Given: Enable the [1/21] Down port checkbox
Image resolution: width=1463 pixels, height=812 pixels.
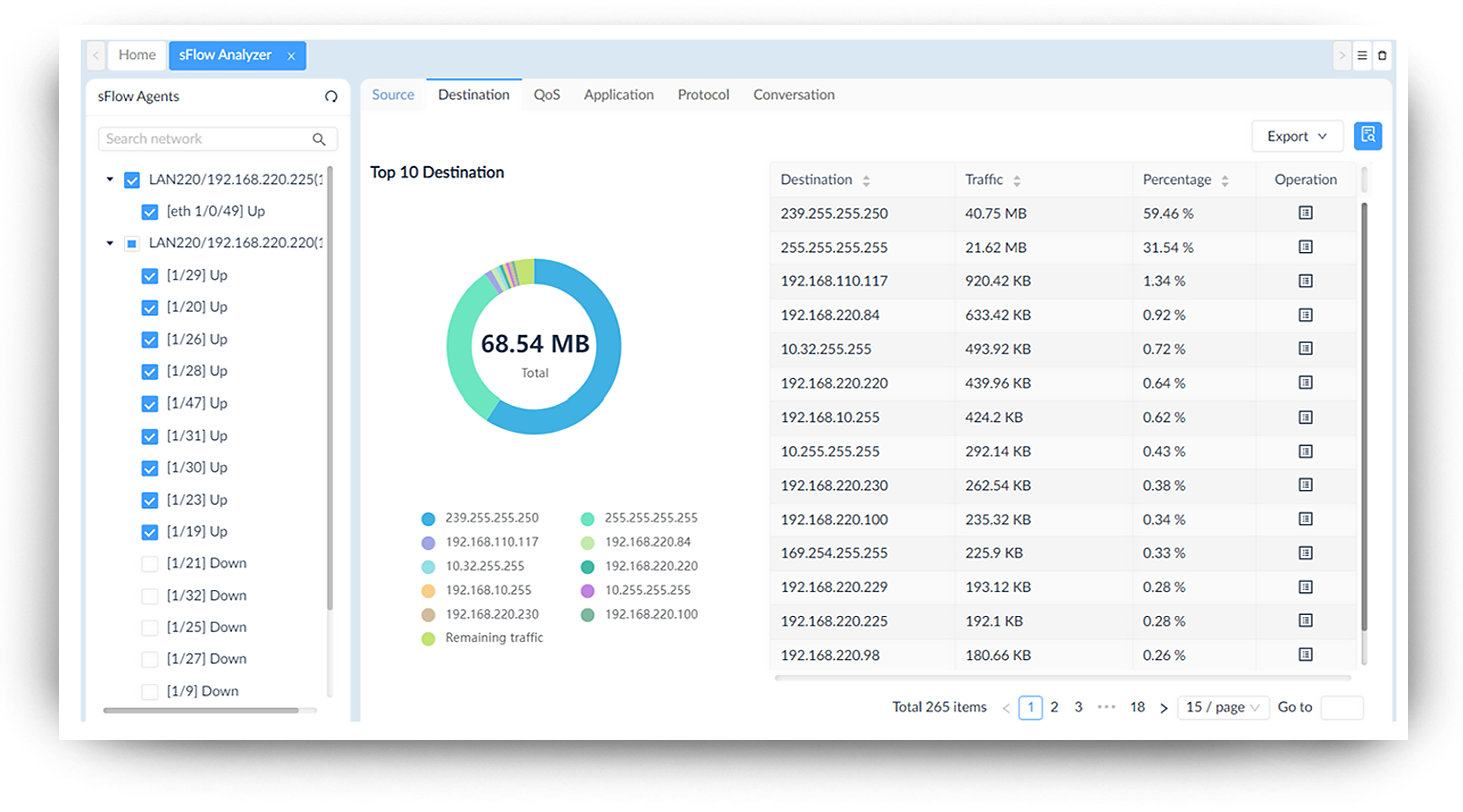Looking at the screenshot, I should 150,564.
